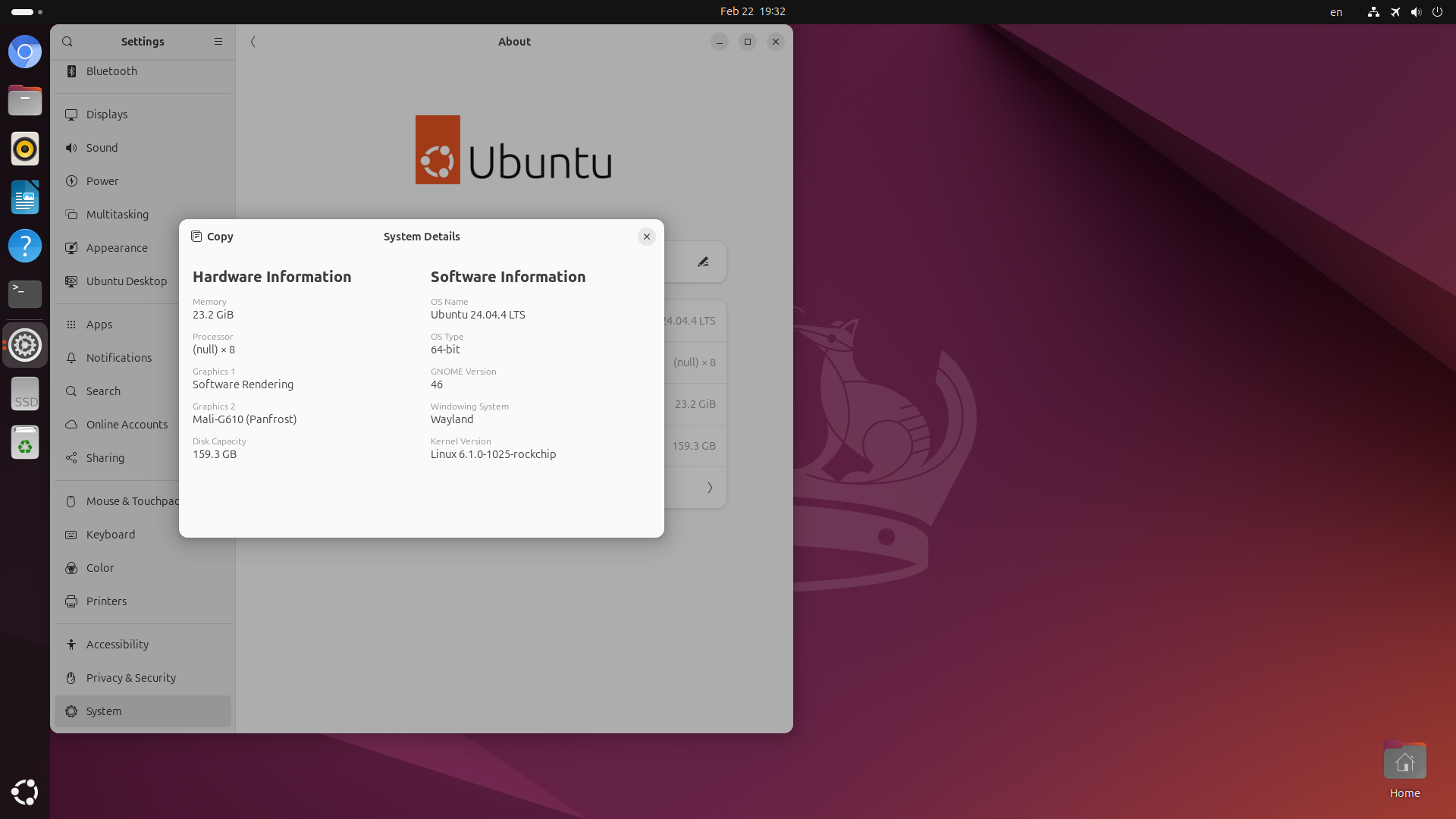Open Rhythmbox from the dock
The image size is (1456, 819).
(x=25, y=149)
